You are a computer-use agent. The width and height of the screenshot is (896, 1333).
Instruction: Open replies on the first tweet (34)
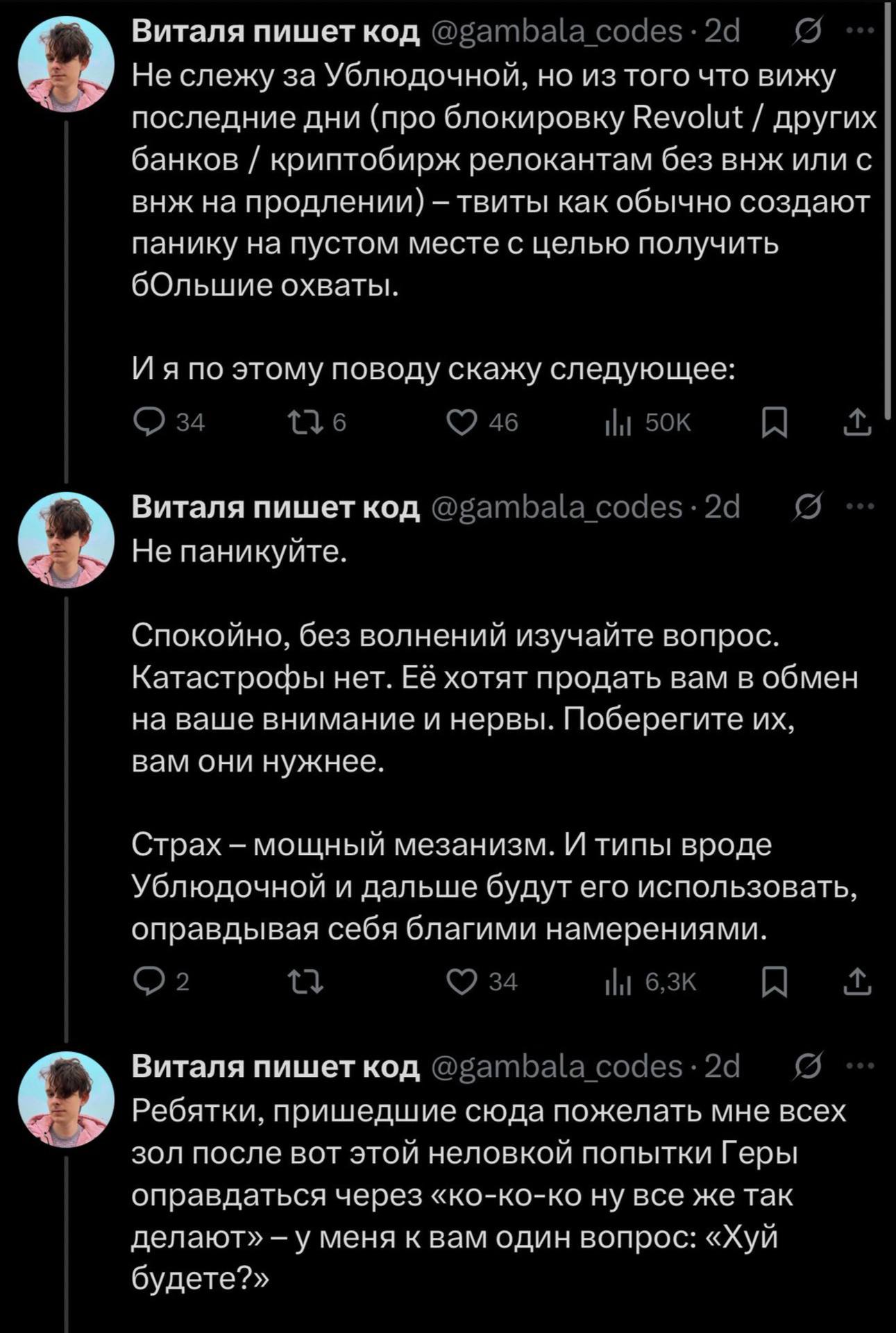pyautogui.click(x=169, y=422)
